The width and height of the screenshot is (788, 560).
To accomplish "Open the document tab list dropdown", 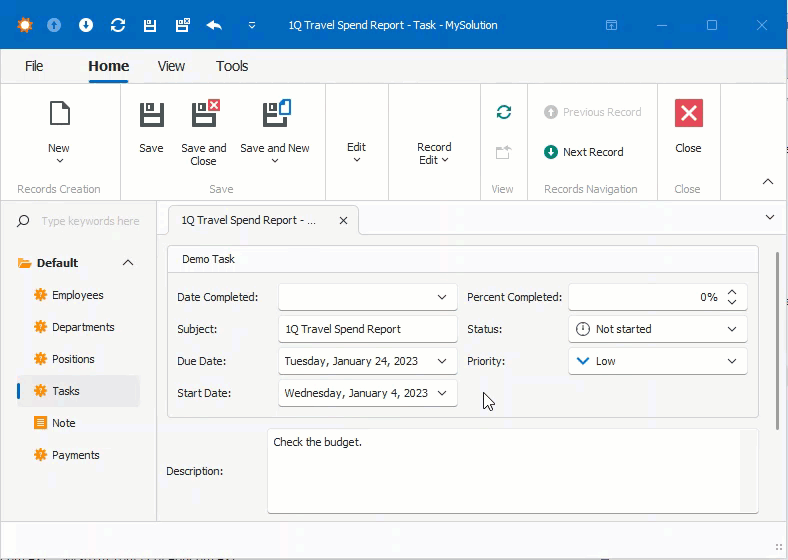I will (x=769, y=217).
